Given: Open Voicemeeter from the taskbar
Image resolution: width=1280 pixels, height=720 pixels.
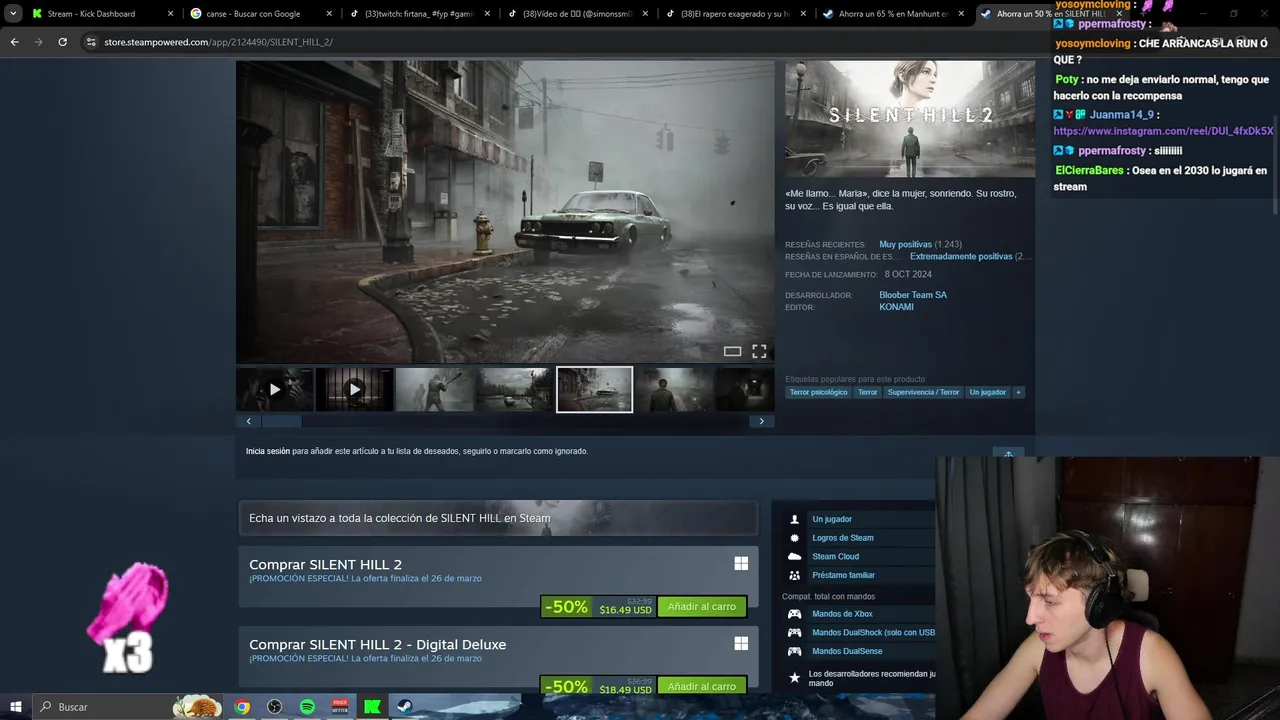Looking at the screenshot, I should [340, 707].
